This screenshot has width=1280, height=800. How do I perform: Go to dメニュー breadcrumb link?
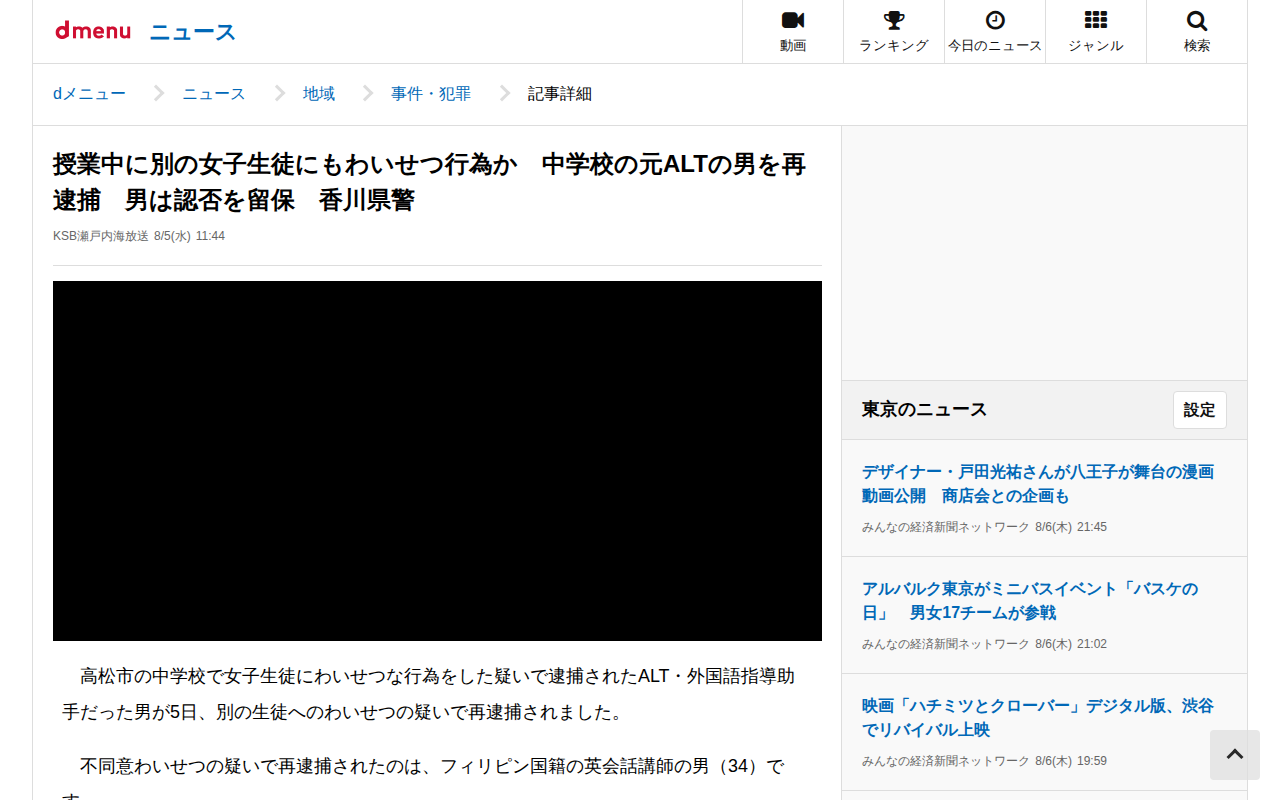(89, 94)
